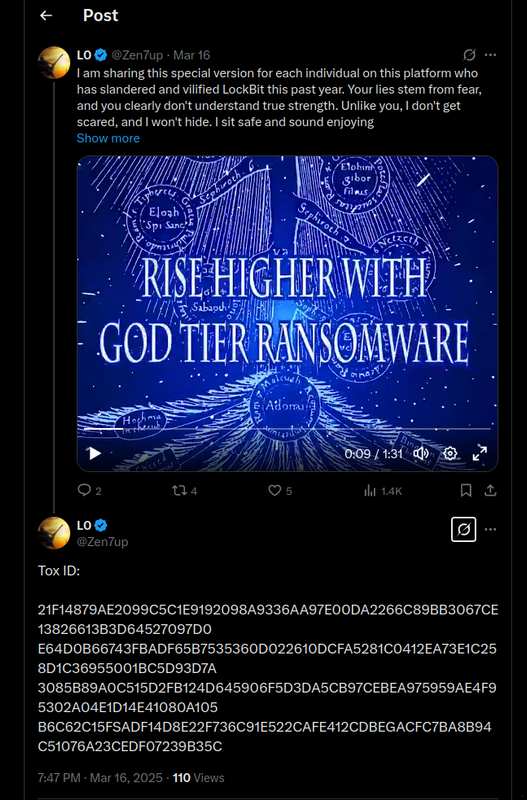View analytics with the bar chart icon
Viewport: 527px width, 800px height.
tap(370, 491)
